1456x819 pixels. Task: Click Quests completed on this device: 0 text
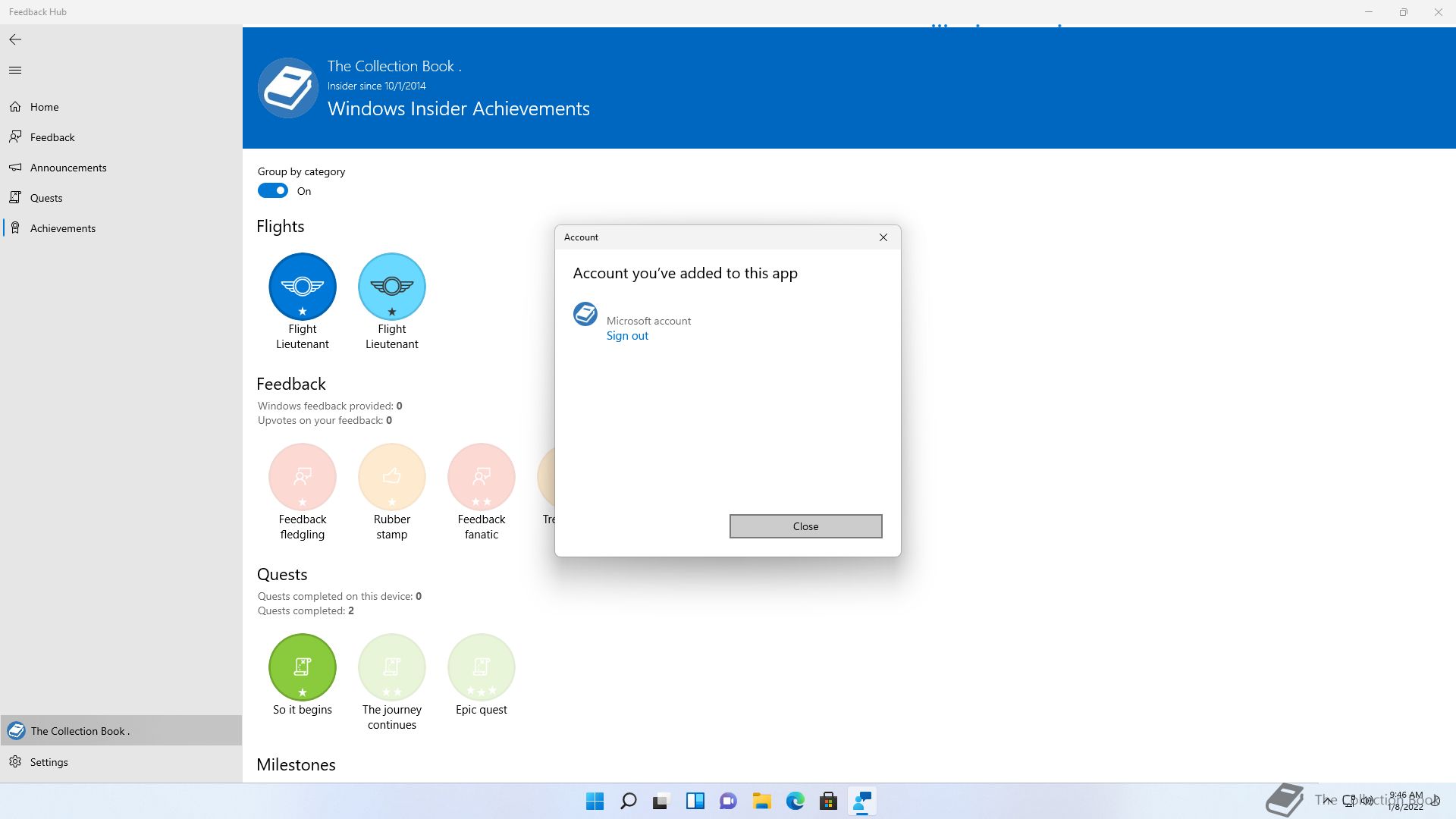pyautogui.click(x=340, y=596)
